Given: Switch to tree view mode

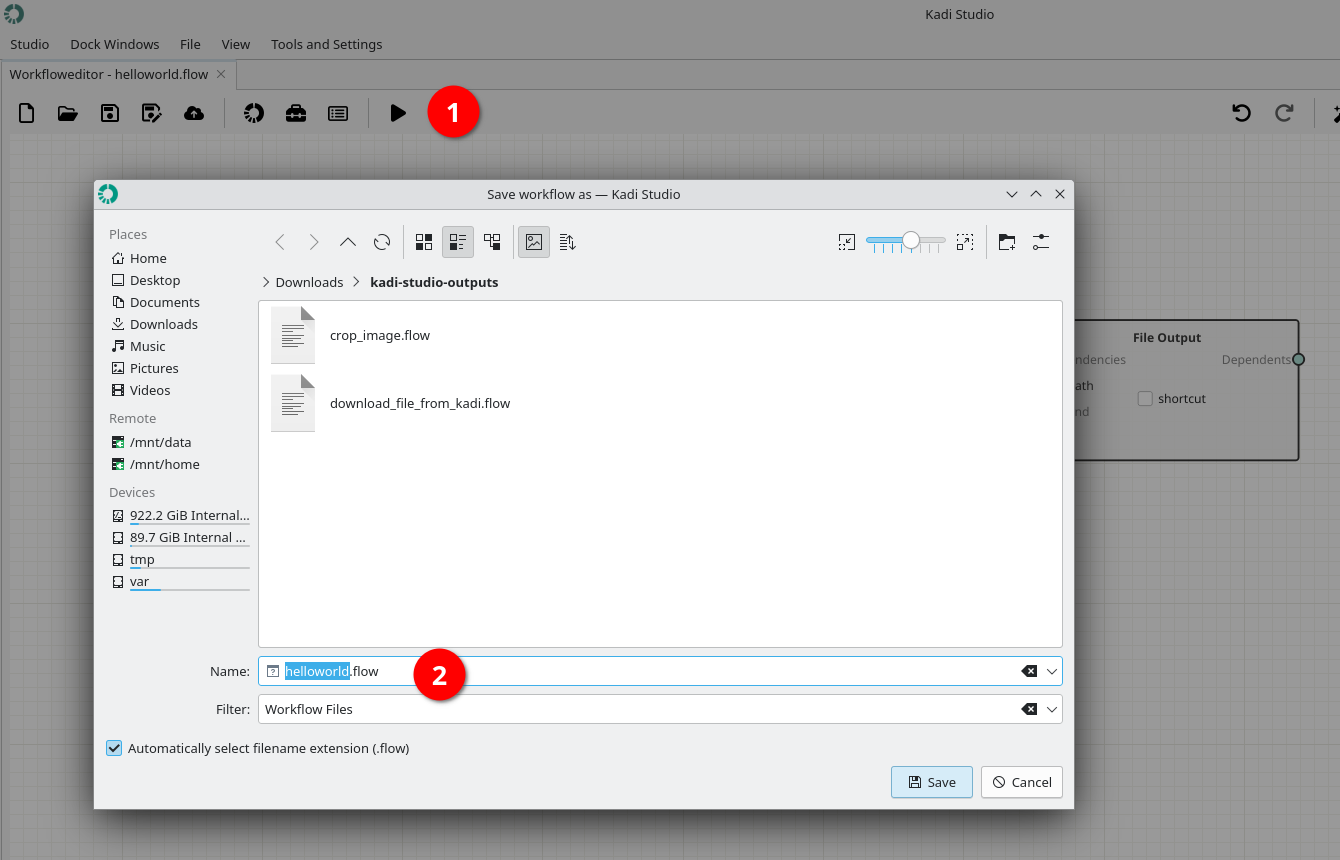Looking at the screenshot, I should pyautogui.click(x=492, y=242).
